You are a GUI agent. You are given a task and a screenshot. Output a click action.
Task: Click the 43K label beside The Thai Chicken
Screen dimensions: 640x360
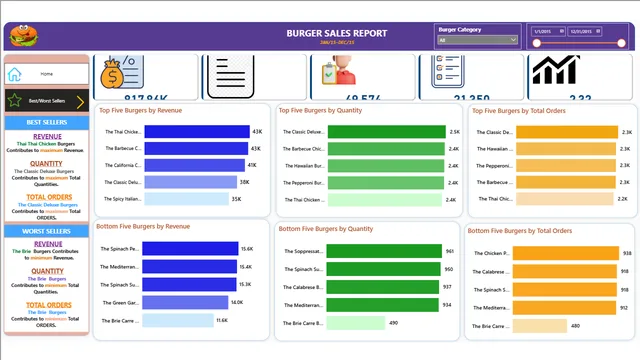pos(257,132)
